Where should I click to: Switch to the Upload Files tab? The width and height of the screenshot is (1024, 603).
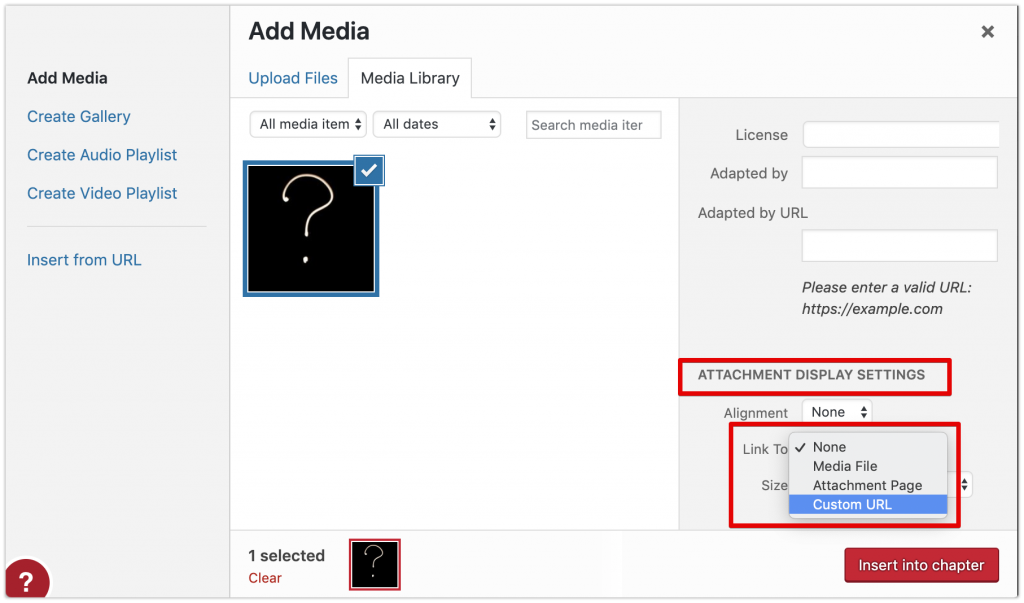[293, 78]
